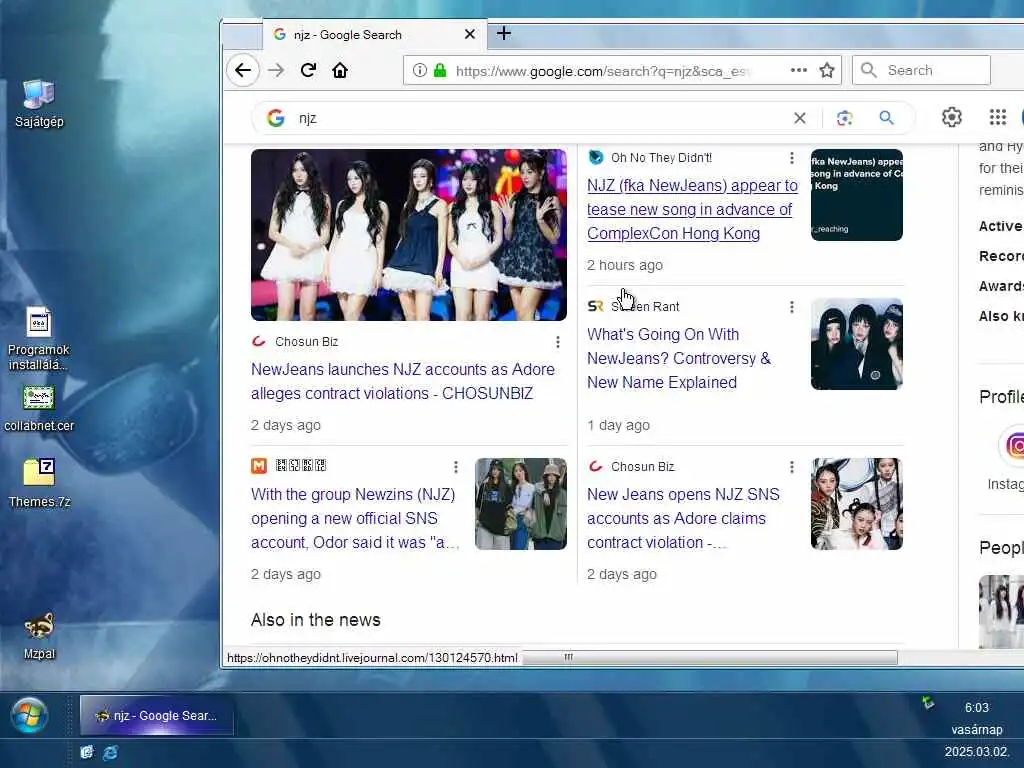This screenshot has height=768, width=1024.
Task: Open NewJeans launches NJZ accounts article
Action: [x=403, y=381]
